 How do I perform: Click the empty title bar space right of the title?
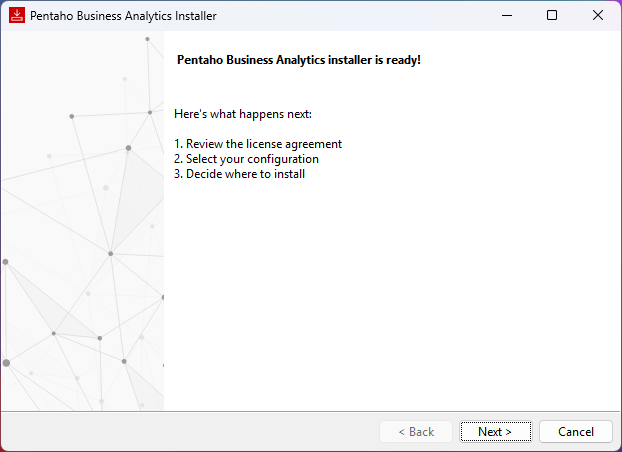tap(350, 16)
